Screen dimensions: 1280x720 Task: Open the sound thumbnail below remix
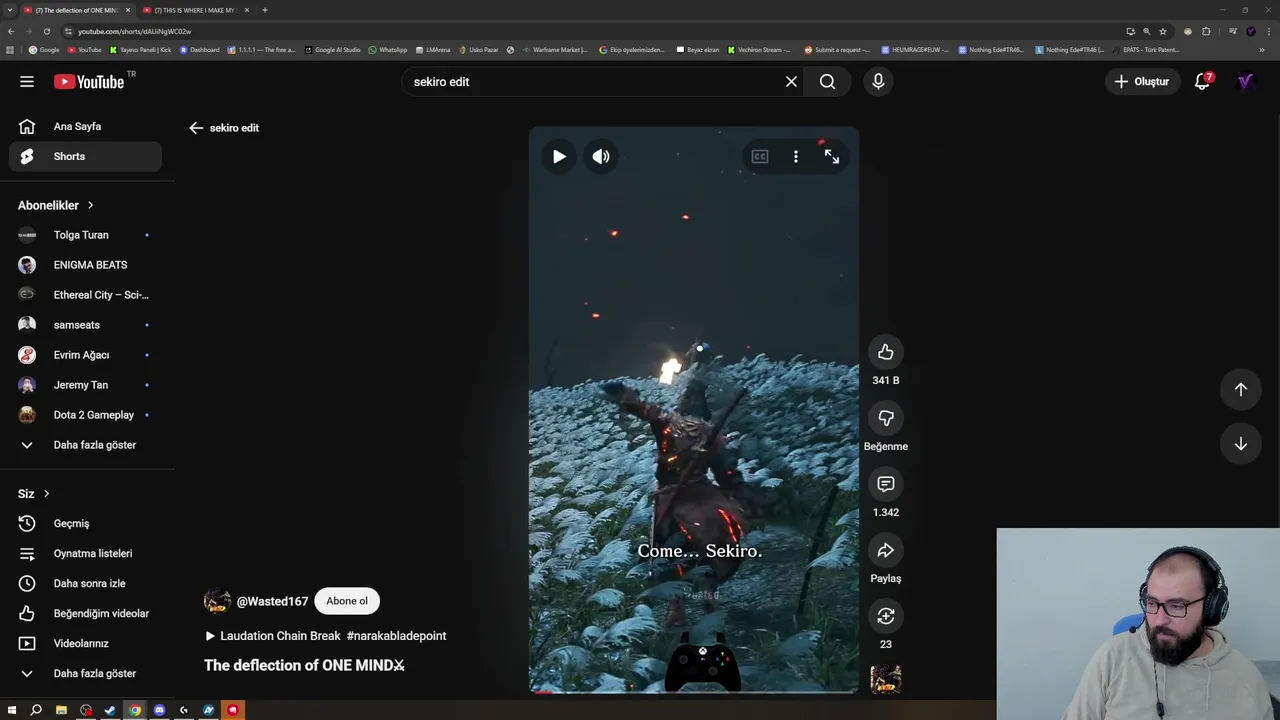pyautogui.click(x=886, y=680)
